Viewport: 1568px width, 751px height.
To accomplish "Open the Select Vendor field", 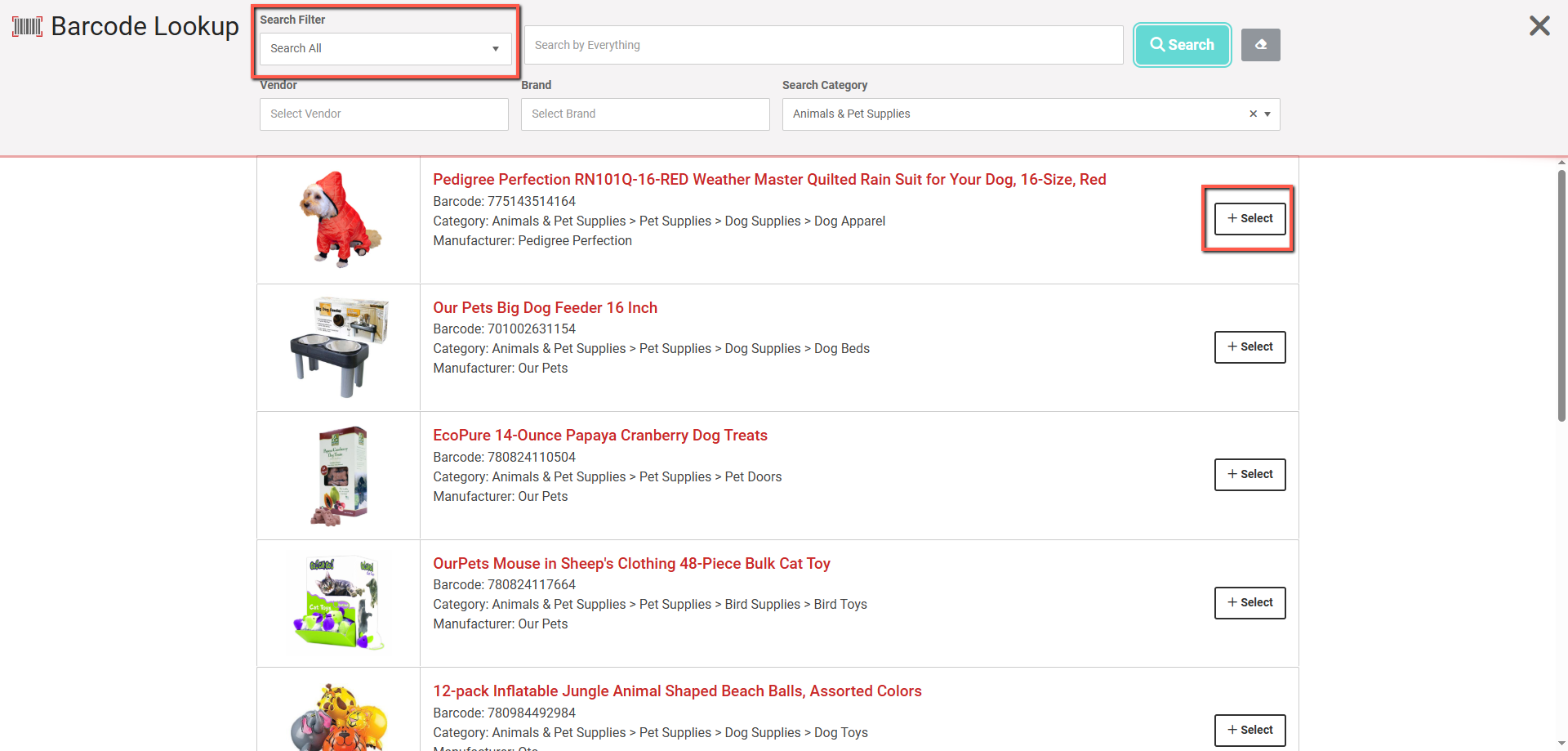I will tap(384, 114).
